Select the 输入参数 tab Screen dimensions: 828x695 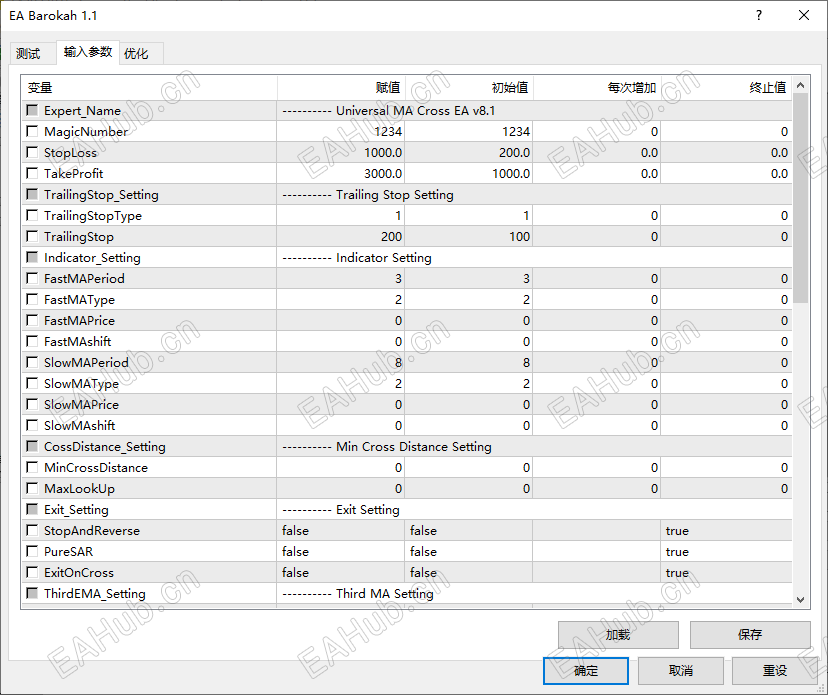click(88, 52)
